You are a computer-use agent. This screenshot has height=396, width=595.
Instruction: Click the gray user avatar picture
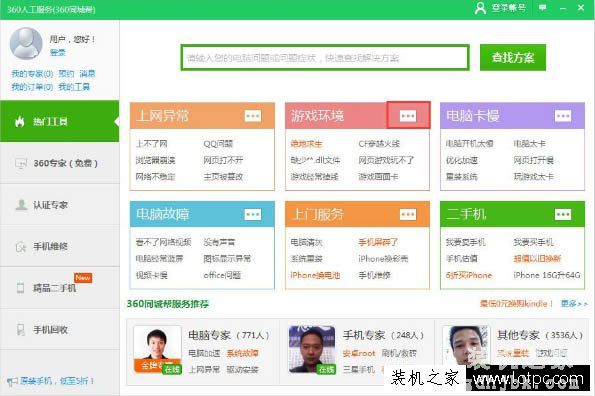click(26, 43)
